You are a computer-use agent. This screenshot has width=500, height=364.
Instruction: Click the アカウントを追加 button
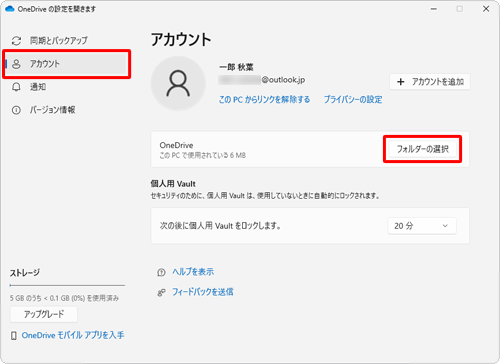[x=430, y=82]
